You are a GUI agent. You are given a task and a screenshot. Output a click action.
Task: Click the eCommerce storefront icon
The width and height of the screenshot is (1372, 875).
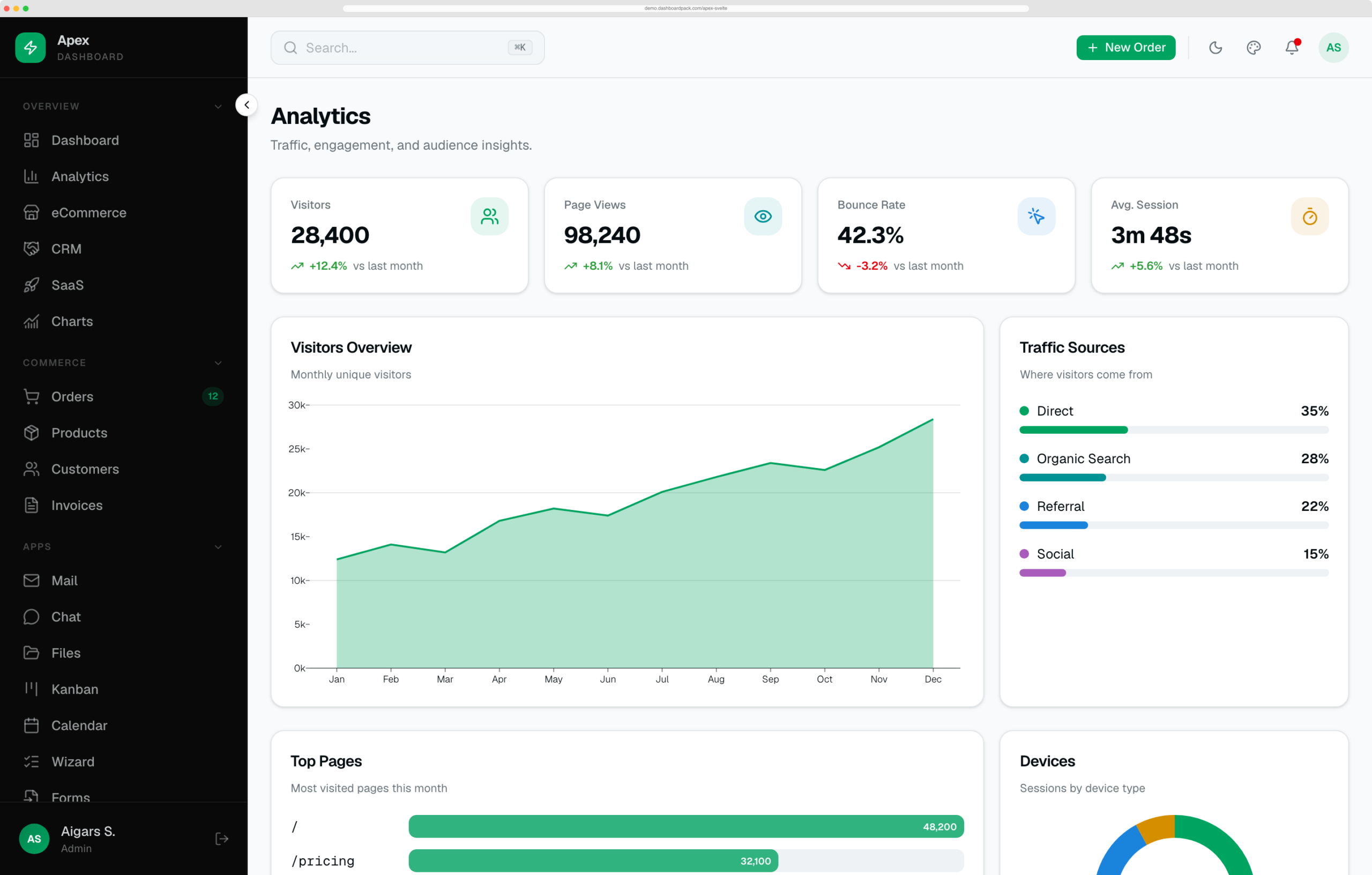tap(31, 213)
